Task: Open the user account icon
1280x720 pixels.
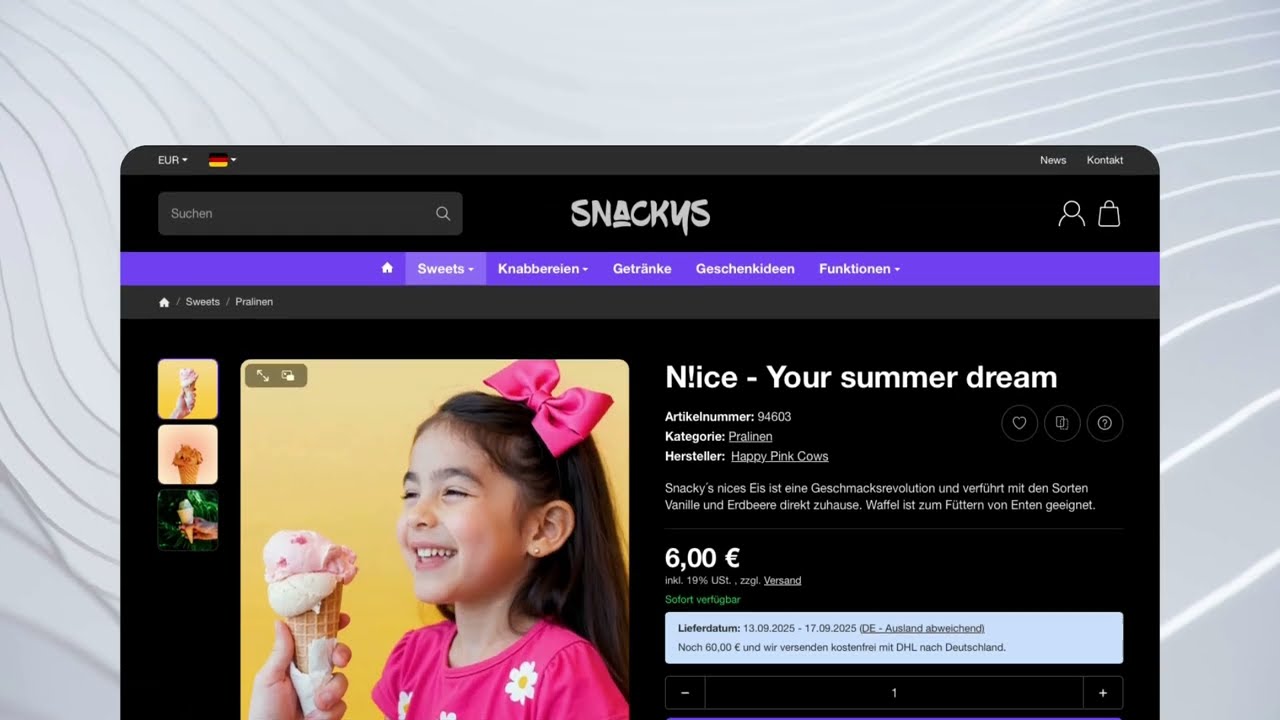Action: pos(1071,213)
